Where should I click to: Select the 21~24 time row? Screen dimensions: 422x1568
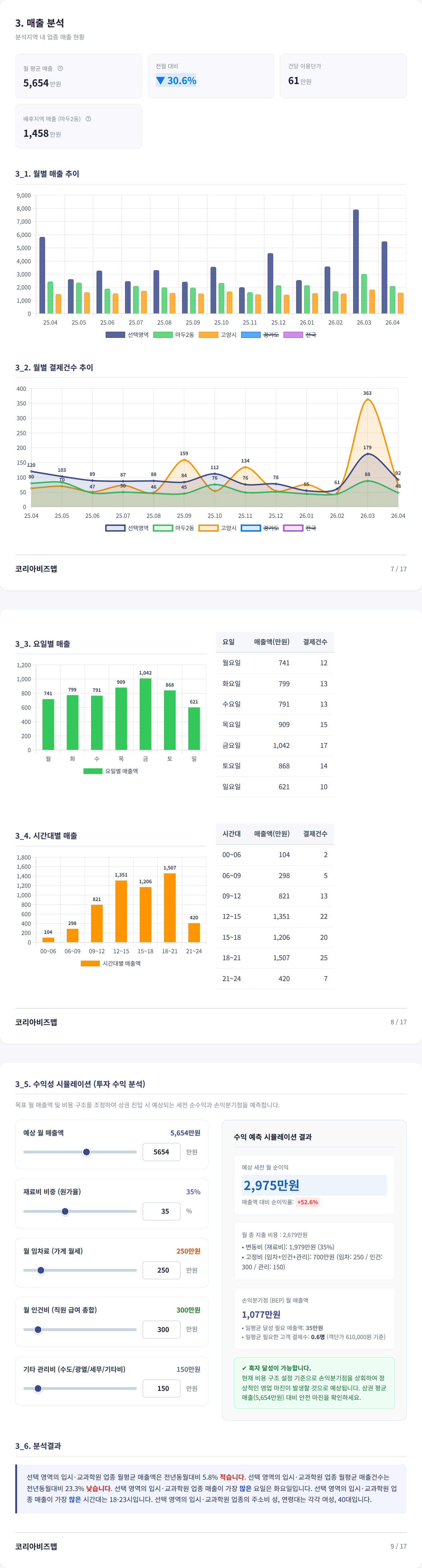click(275, 978)
